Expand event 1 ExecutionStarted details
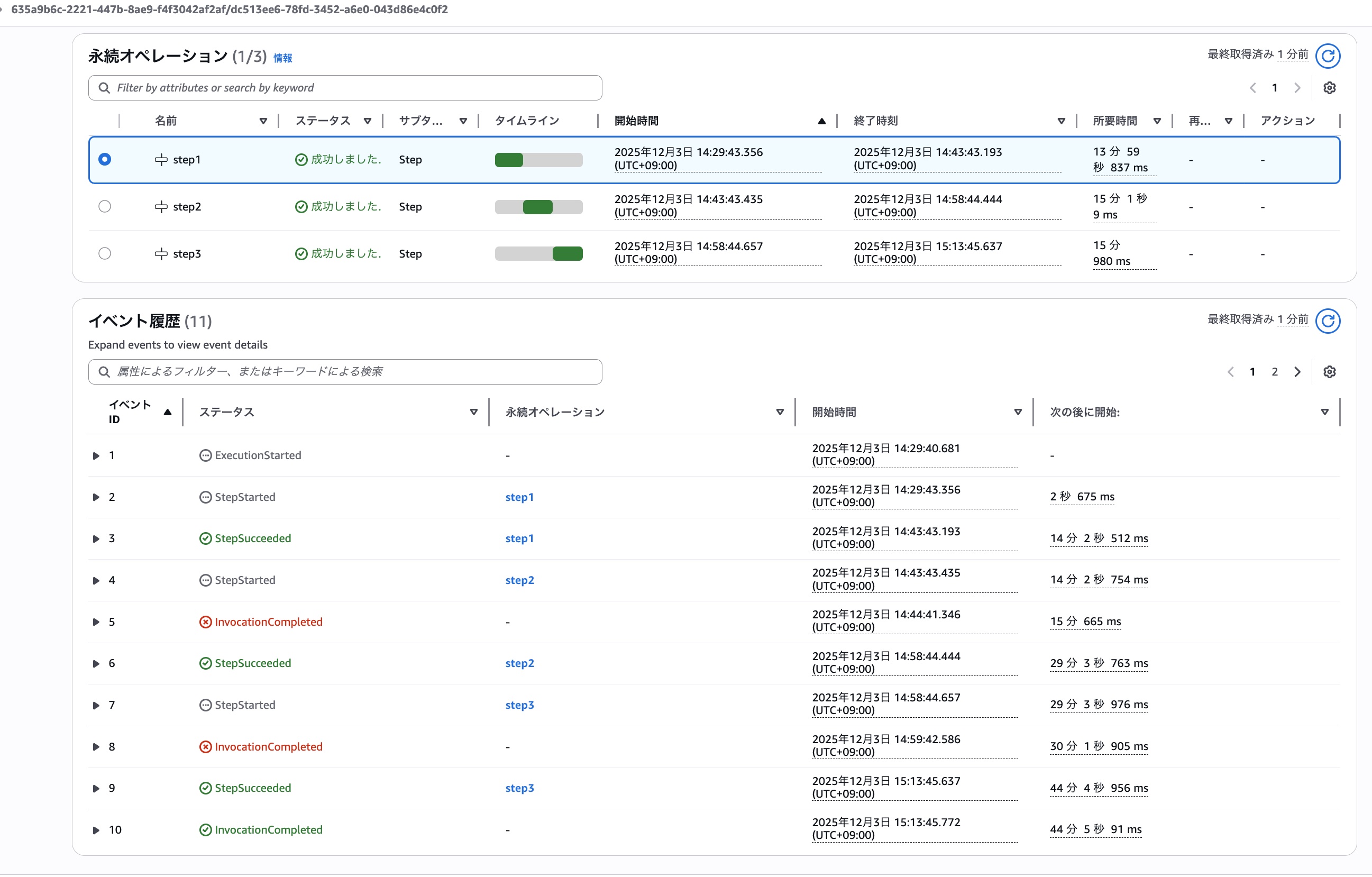The width and height of the screenshot is (1372, 877). [x=96, y=456]
